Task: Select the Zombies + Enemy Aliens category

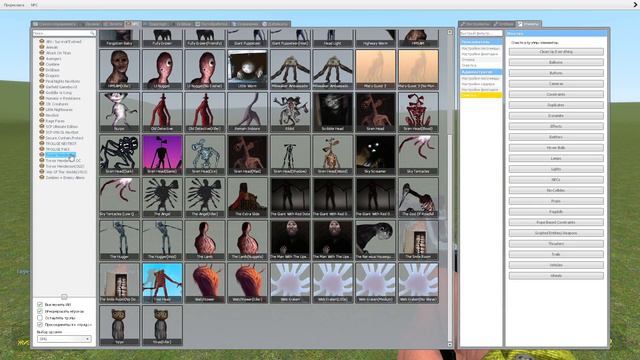Action: 65,178
